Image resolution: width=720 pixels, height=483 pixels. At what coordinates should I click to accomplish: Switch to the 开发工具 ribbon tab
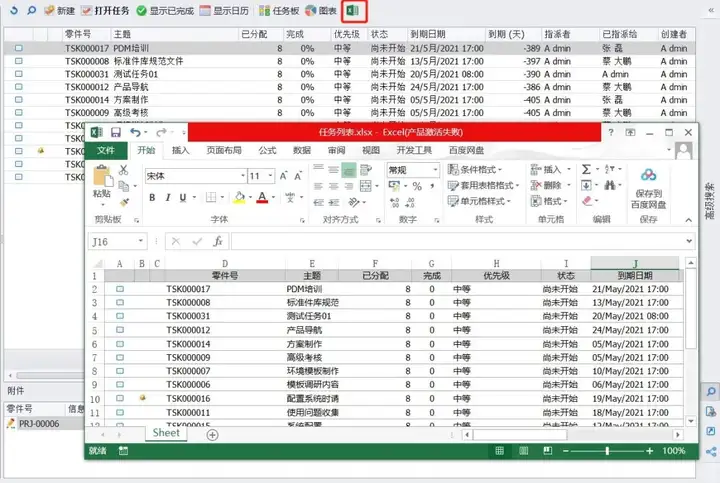tap(414, 150)
